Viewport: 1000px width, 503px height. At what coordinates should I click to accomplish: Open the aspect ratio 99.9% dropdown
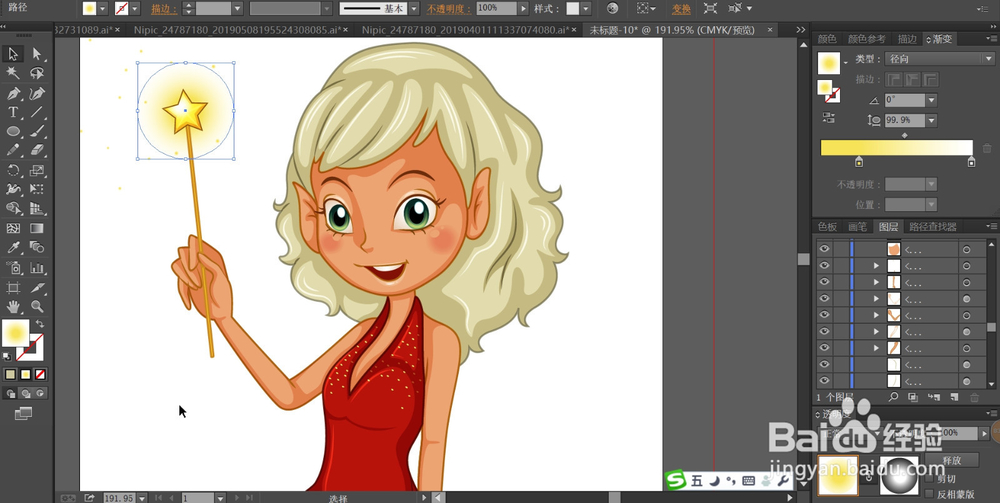pyautogui.click(x=932, y=120)
